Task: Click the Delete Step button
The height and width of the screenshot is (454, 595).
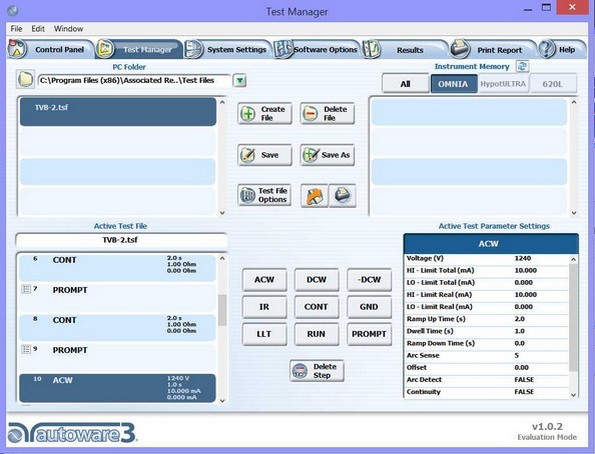Action: pyautogui.click(x=317, y=371)
